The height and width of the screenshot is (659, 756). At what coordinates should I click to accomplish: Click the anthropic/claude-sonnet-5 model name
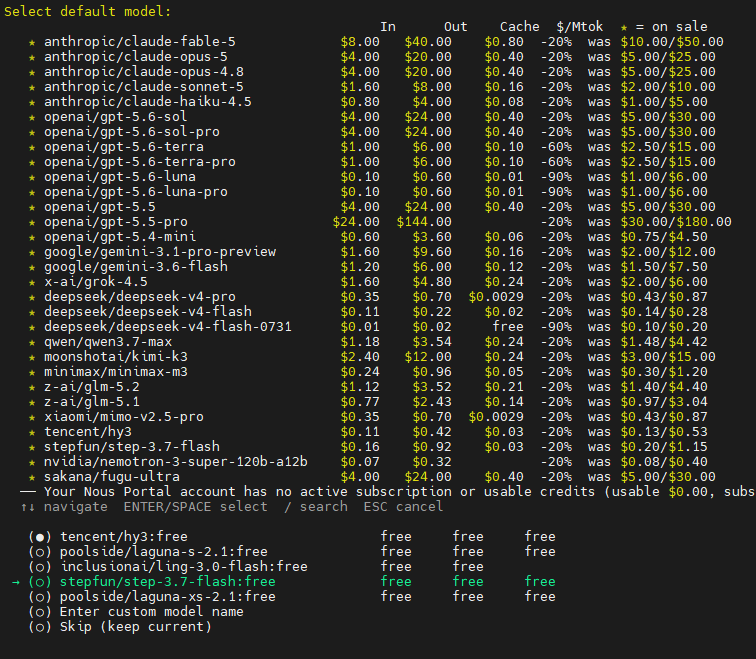coord(144,87)
